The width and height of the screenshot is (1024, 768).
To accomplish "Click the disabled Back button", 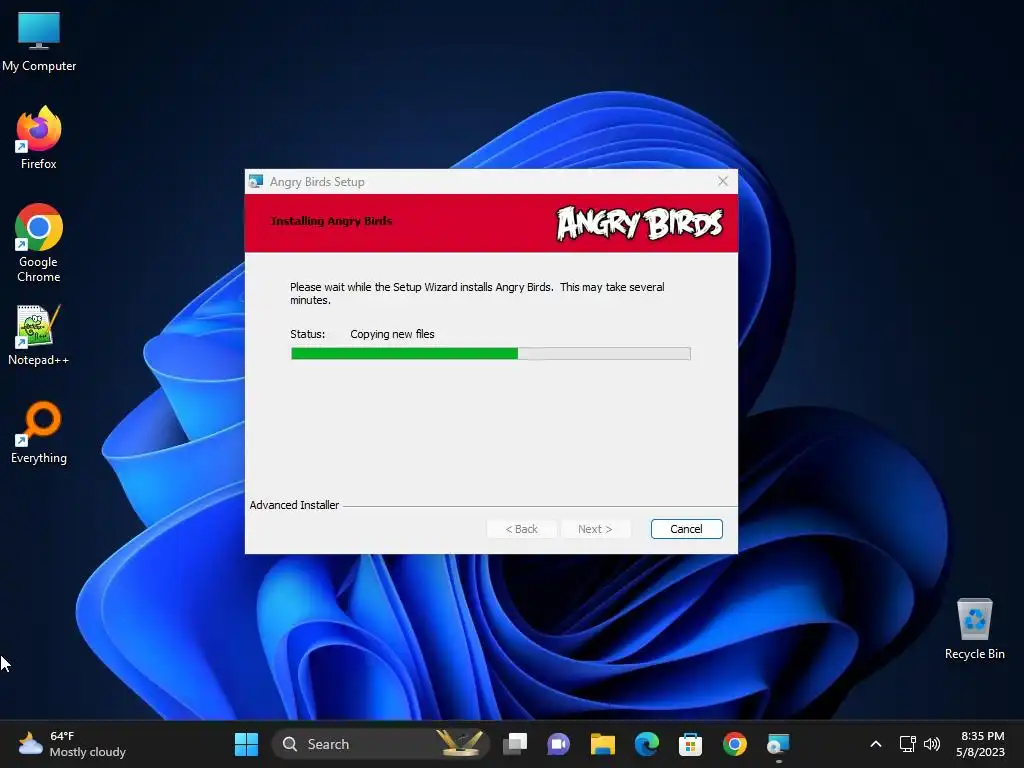I will 521,529.
